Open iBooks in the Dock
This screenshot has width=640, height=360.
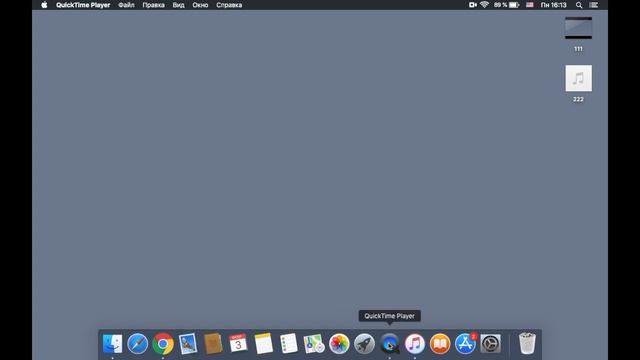[440, 344]
